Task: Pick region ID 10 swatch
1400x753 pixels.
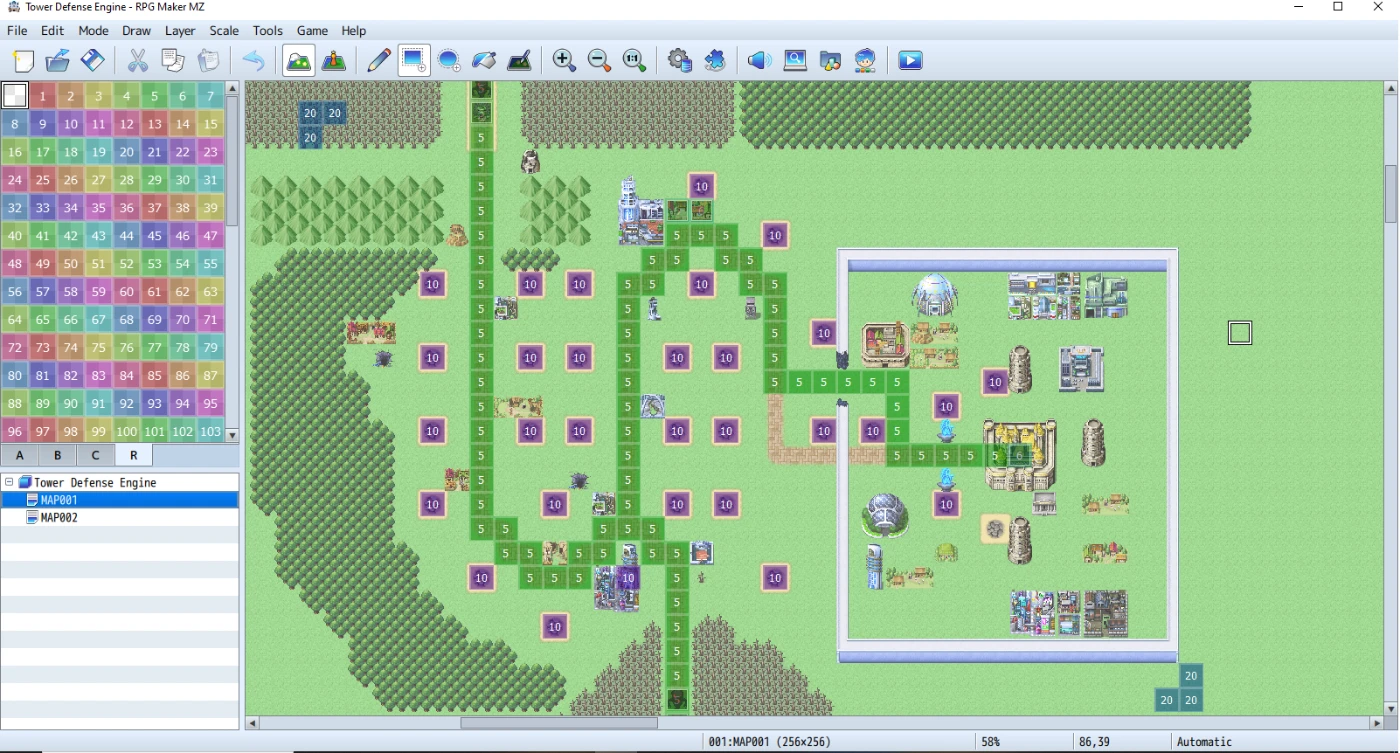Action: (x=70, y=124)
